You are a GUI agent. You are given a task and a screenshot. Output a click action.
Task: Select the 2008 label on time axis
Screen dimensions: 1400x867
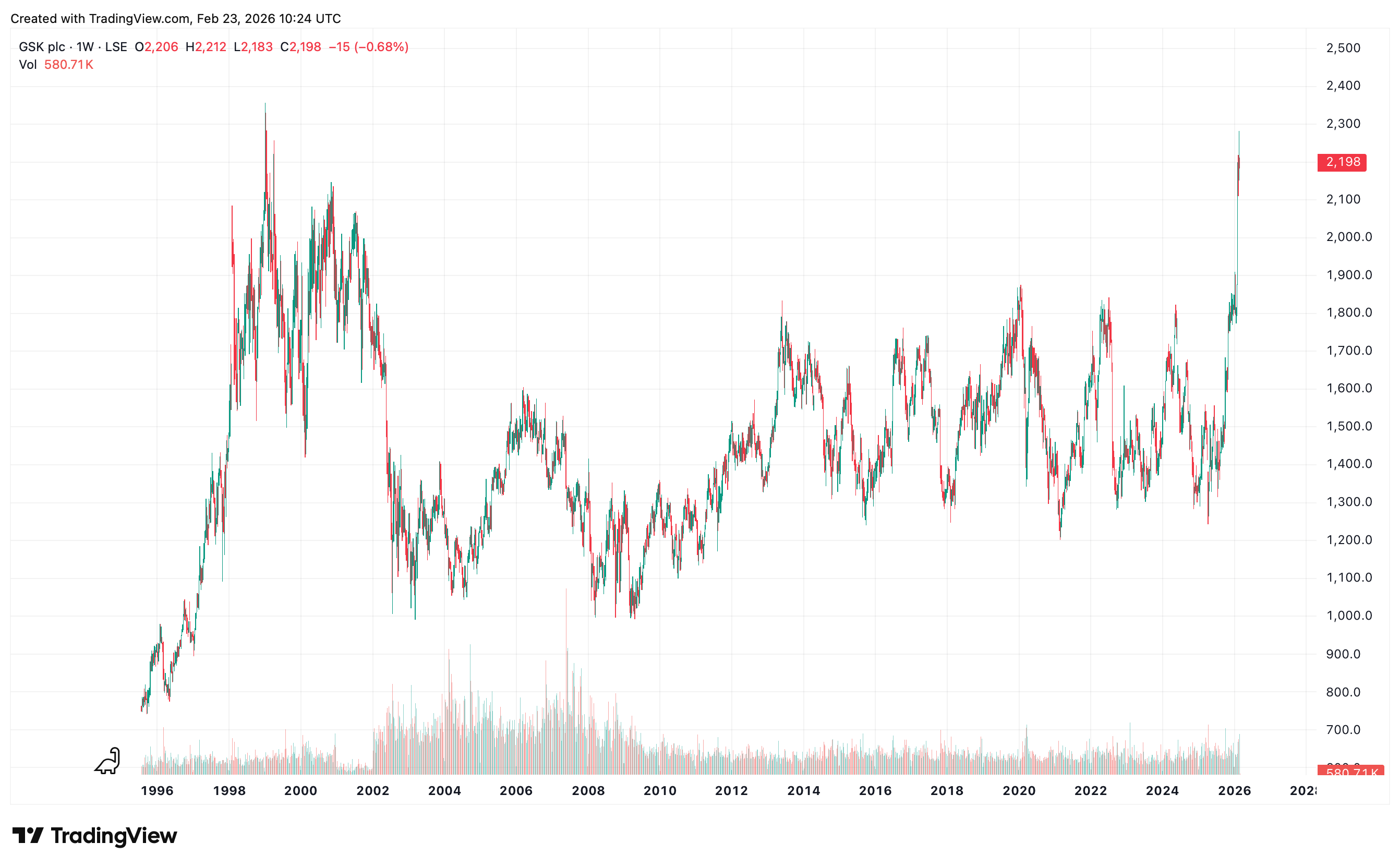point(588,791)
